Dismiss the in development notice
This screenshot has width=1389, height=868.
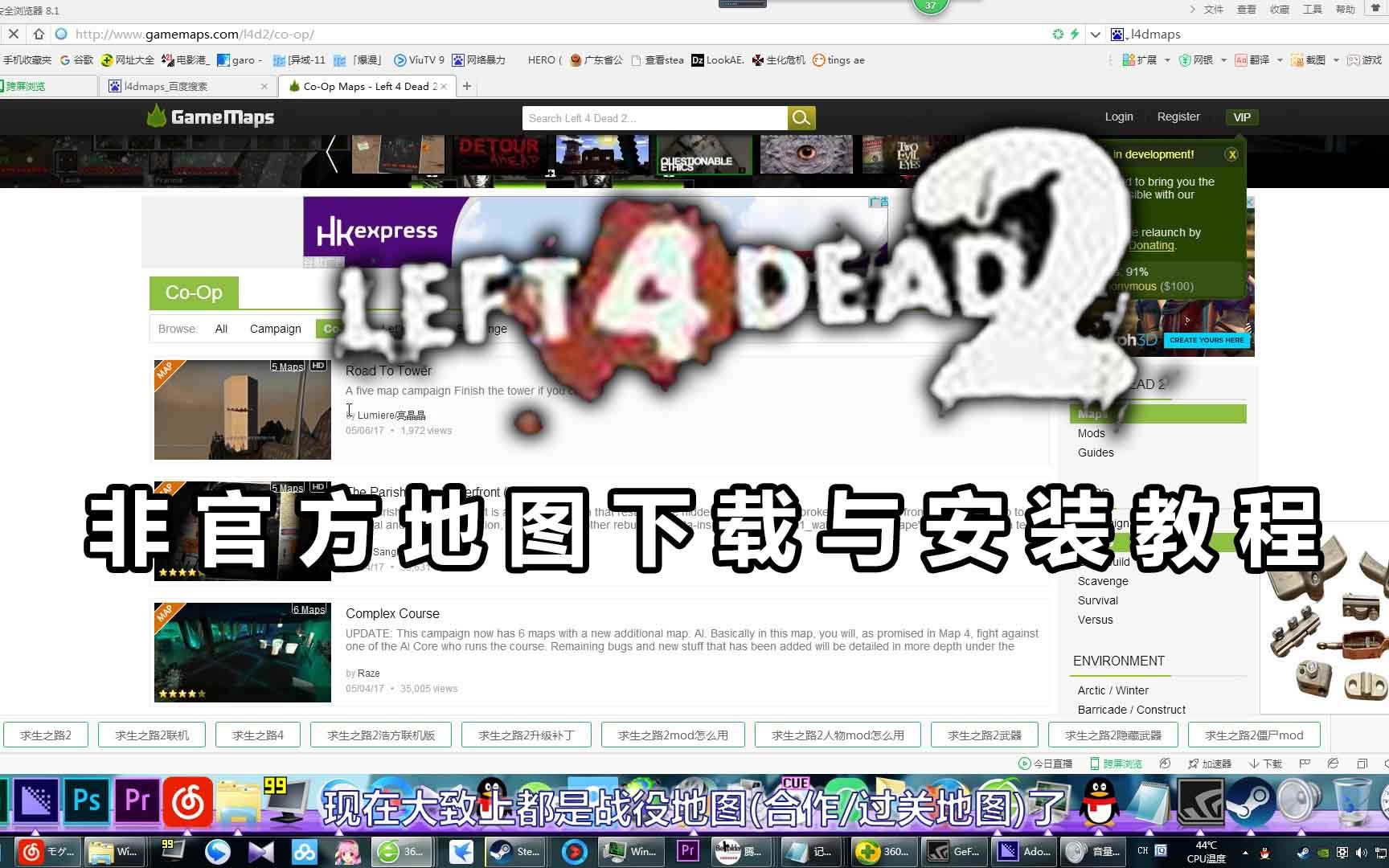click(x=1231, y=154)
